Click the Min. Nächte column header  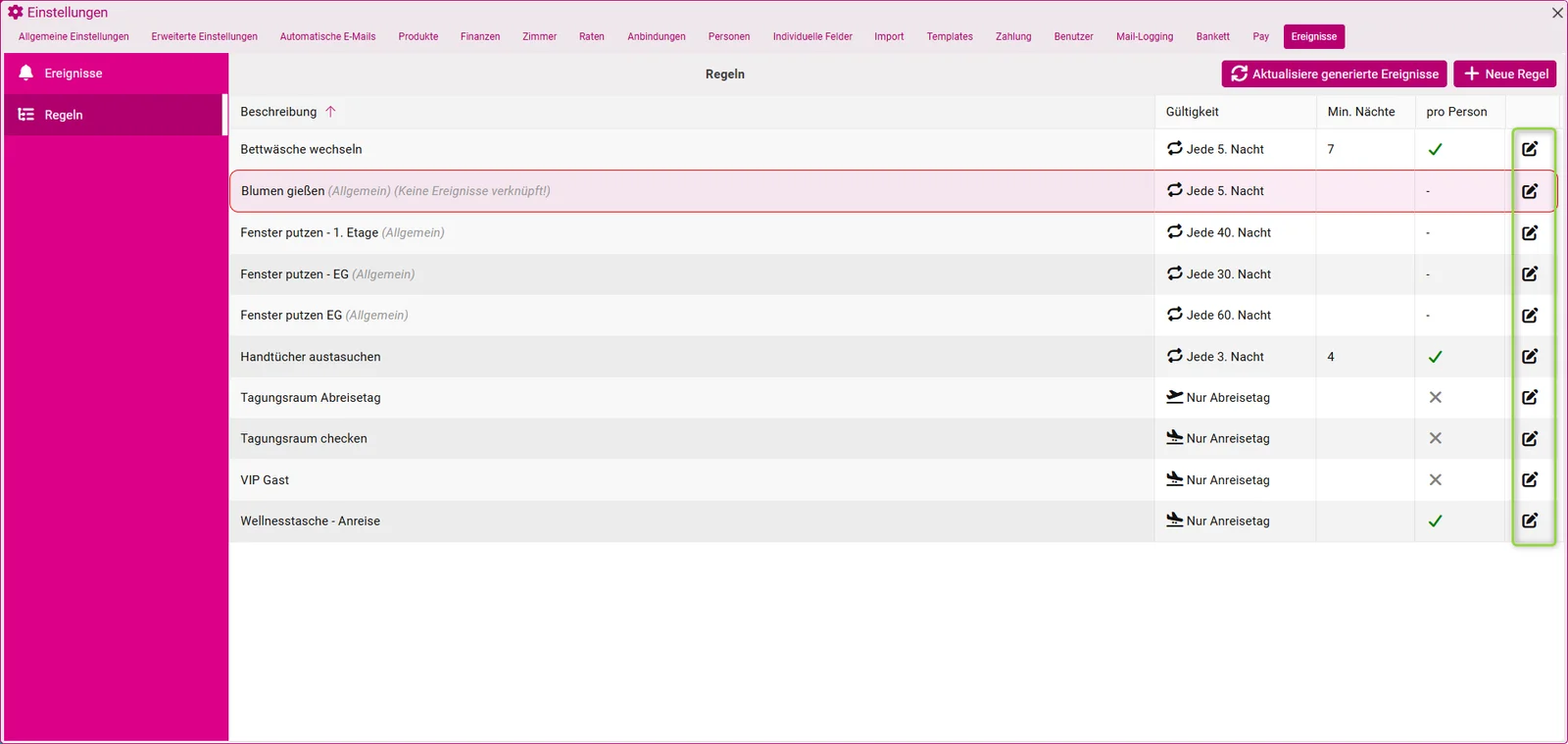tap(1361, 112)
